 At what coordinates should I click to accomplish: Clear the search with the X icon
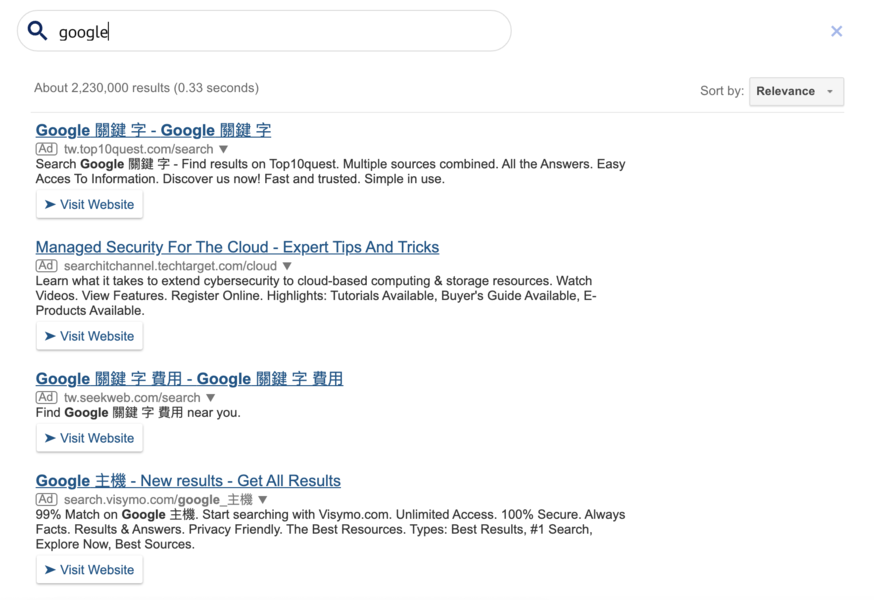coord(836,31)
